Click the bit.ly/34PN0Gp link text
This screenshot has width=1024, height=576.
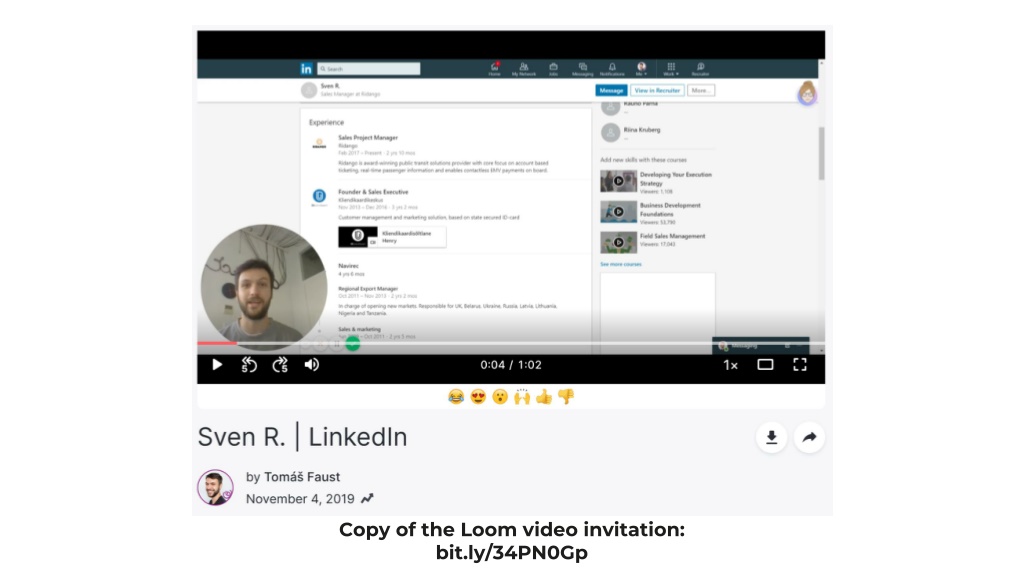click(512, 552)
